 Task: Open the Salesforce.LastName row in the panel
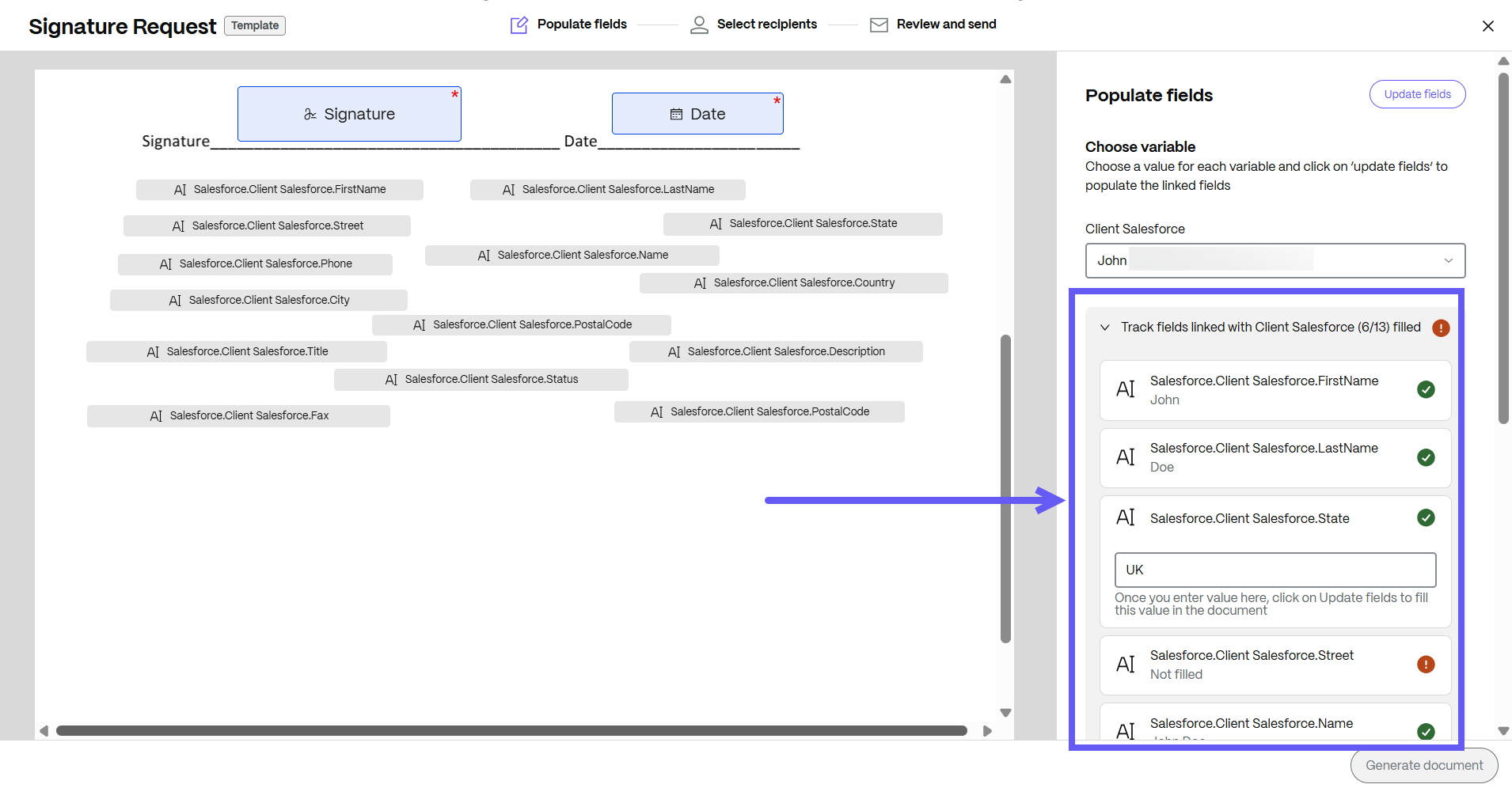tap(1275, 458)
